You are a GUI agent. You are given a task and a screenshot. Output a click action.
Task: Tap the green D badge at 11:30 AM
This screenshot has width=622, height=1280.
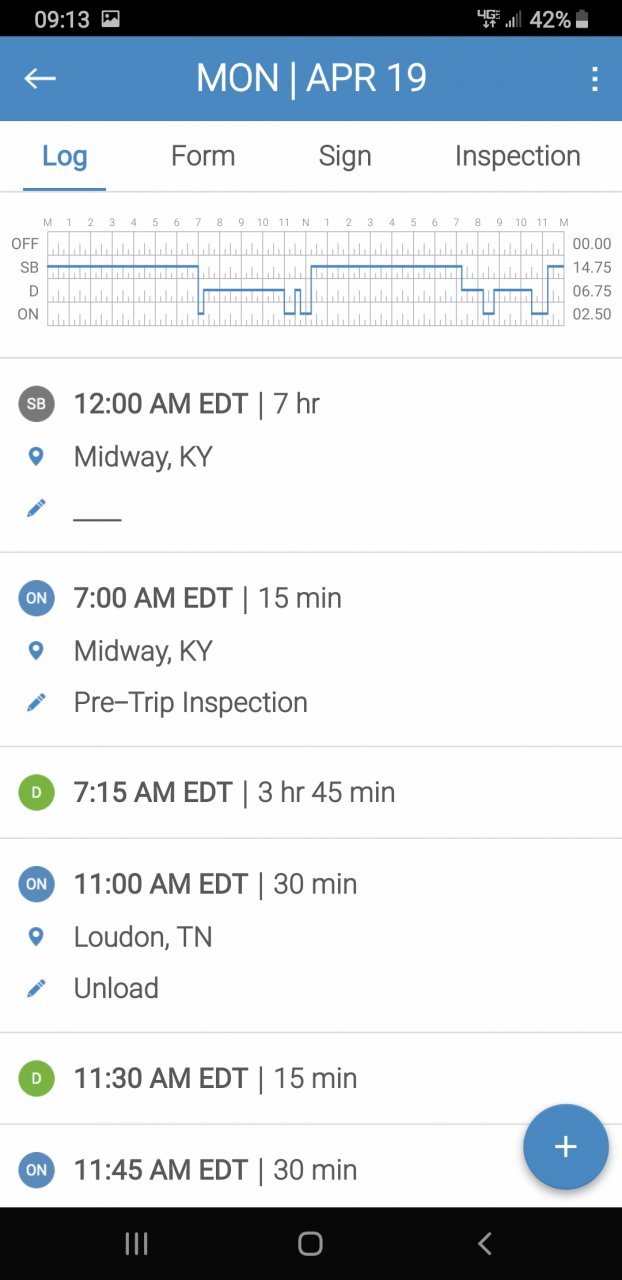pyautogui.click(x=36, y=1078)
